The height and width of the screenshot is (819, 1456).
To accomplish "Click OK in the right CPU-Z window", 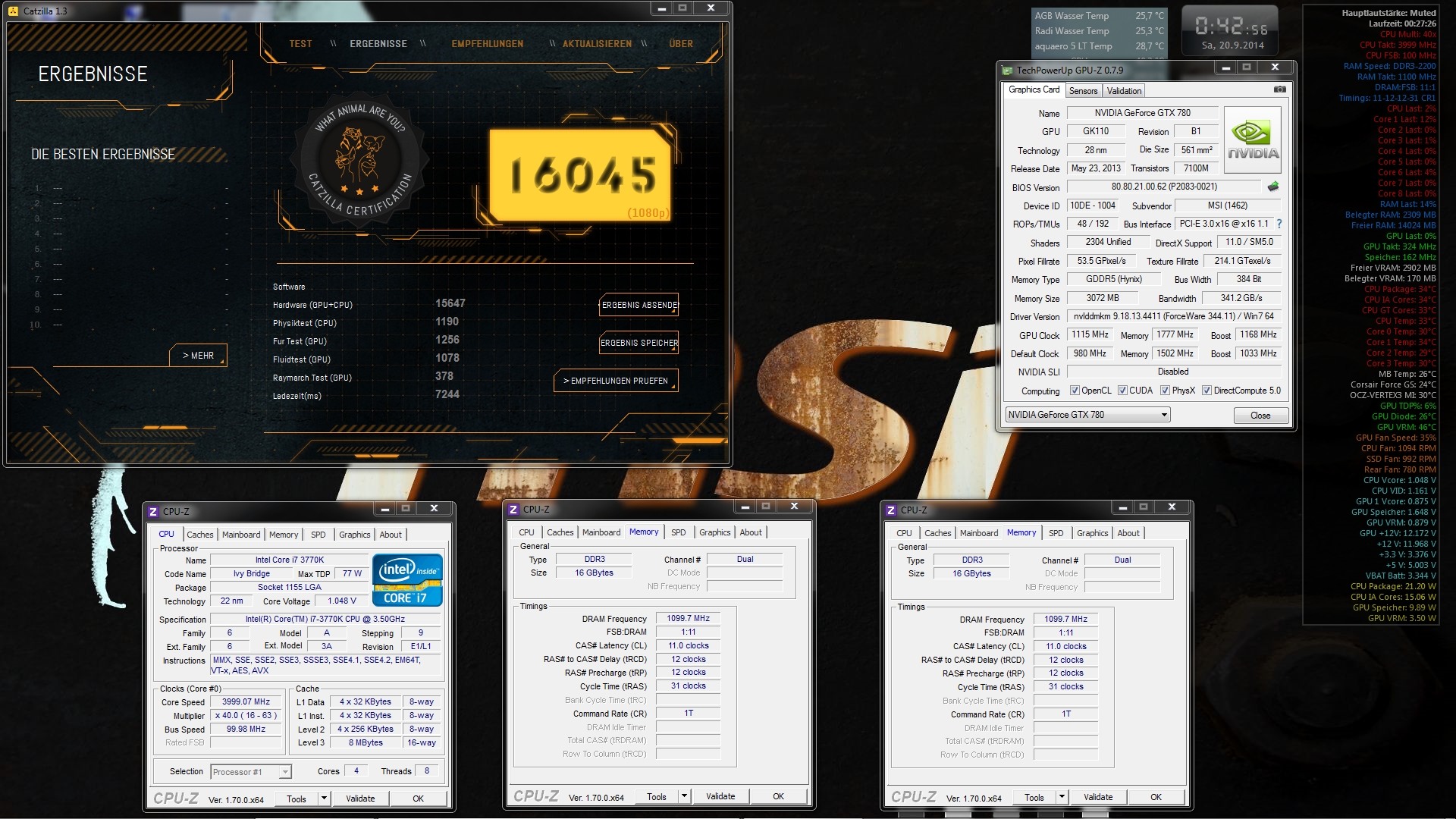I will 1156,797.
